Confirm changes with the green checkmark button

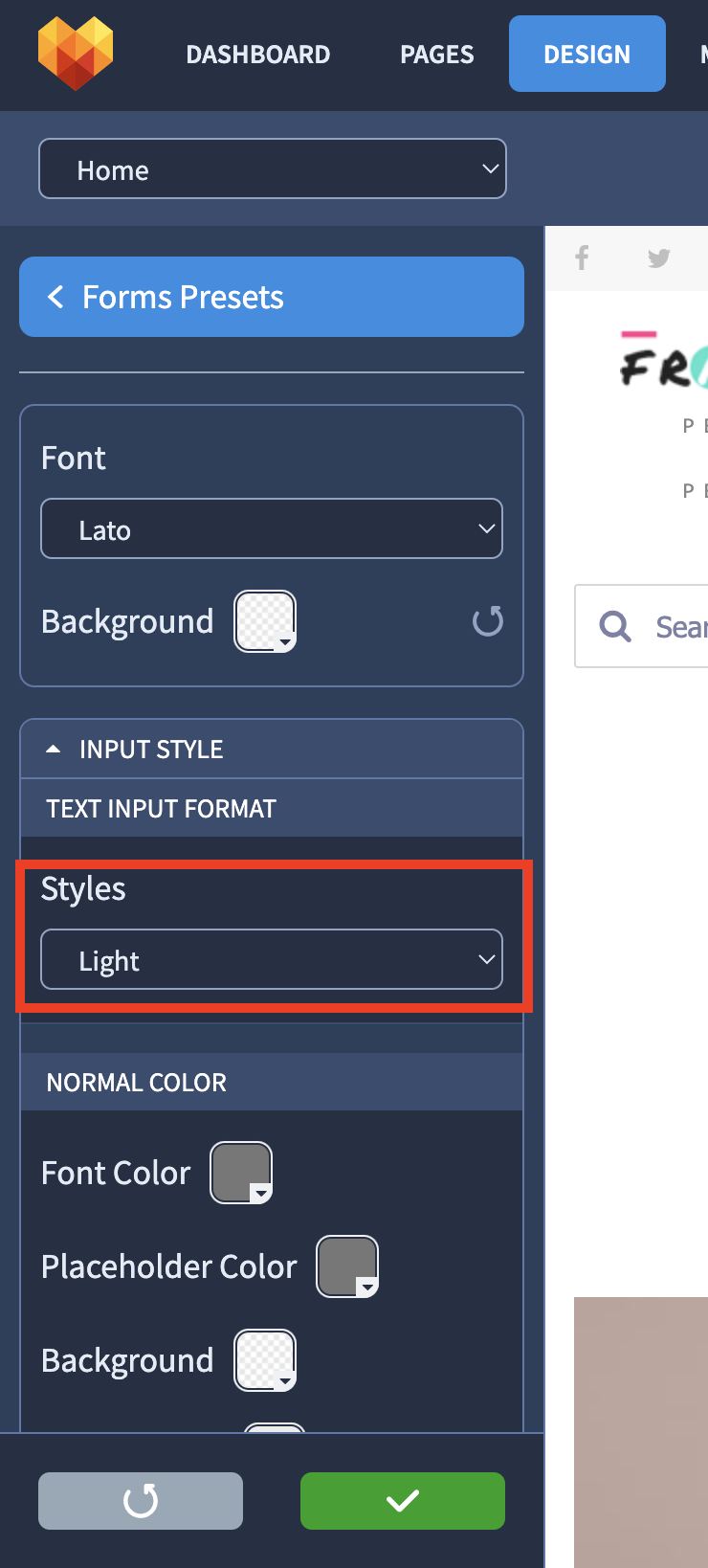coord(403,1501)
